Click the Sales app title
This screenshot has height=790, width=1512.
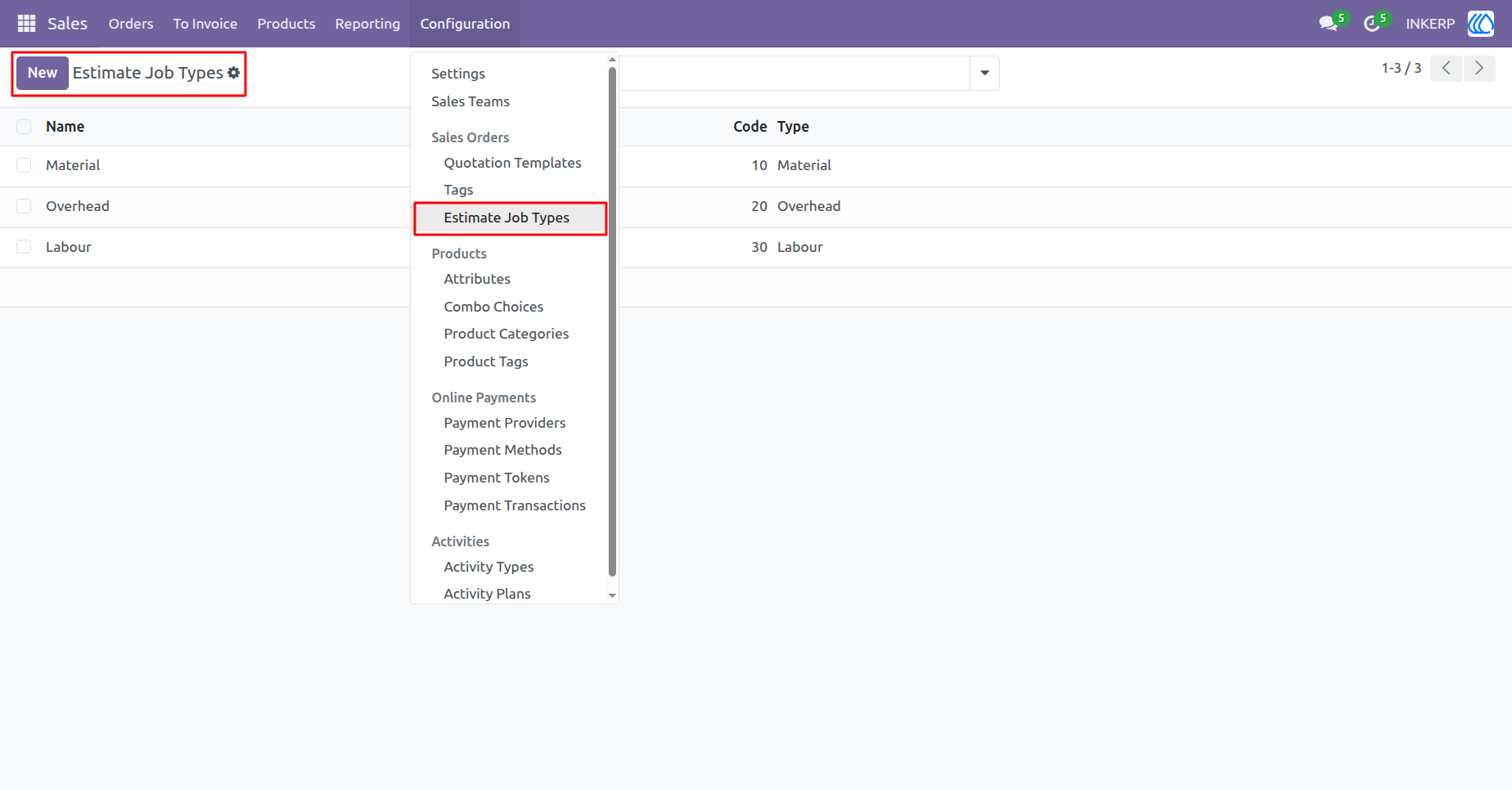(x=67, y=24)
